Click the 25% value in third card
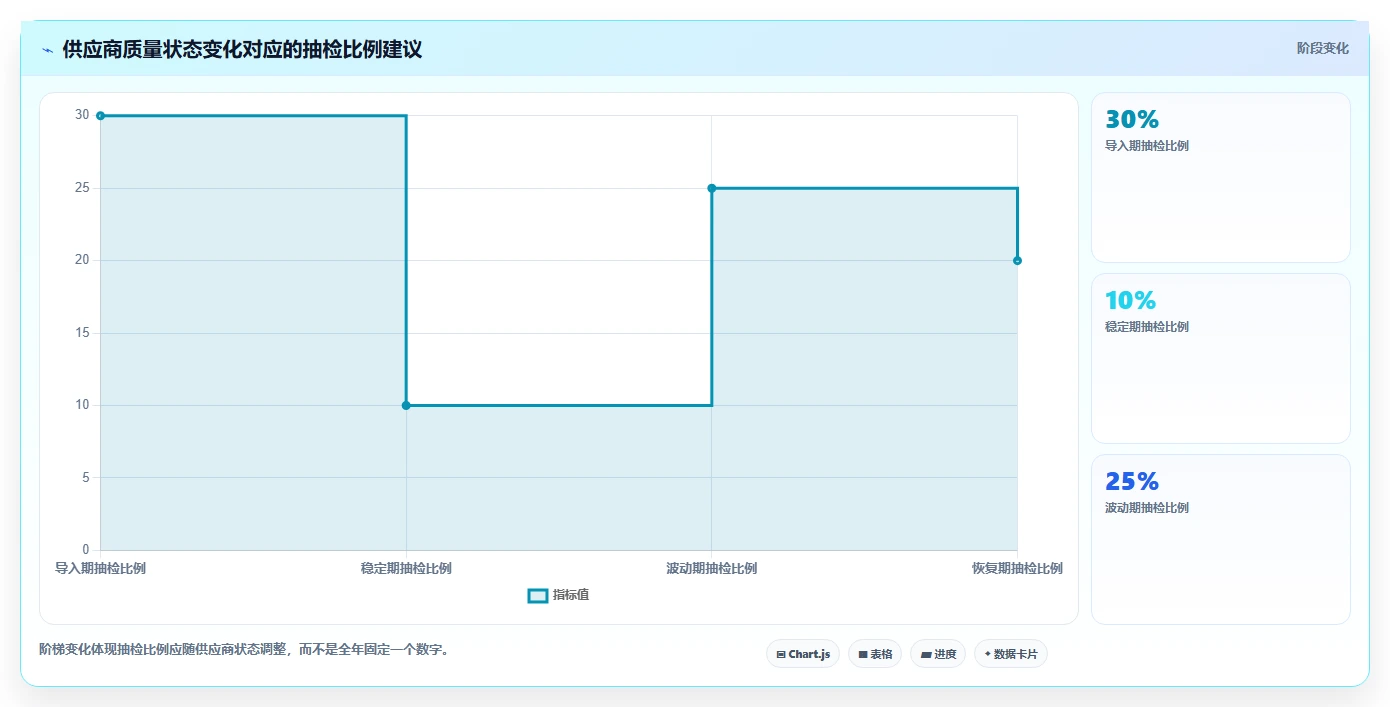1390x707 pixels. pyautogui.click(x=1132, y=481)
